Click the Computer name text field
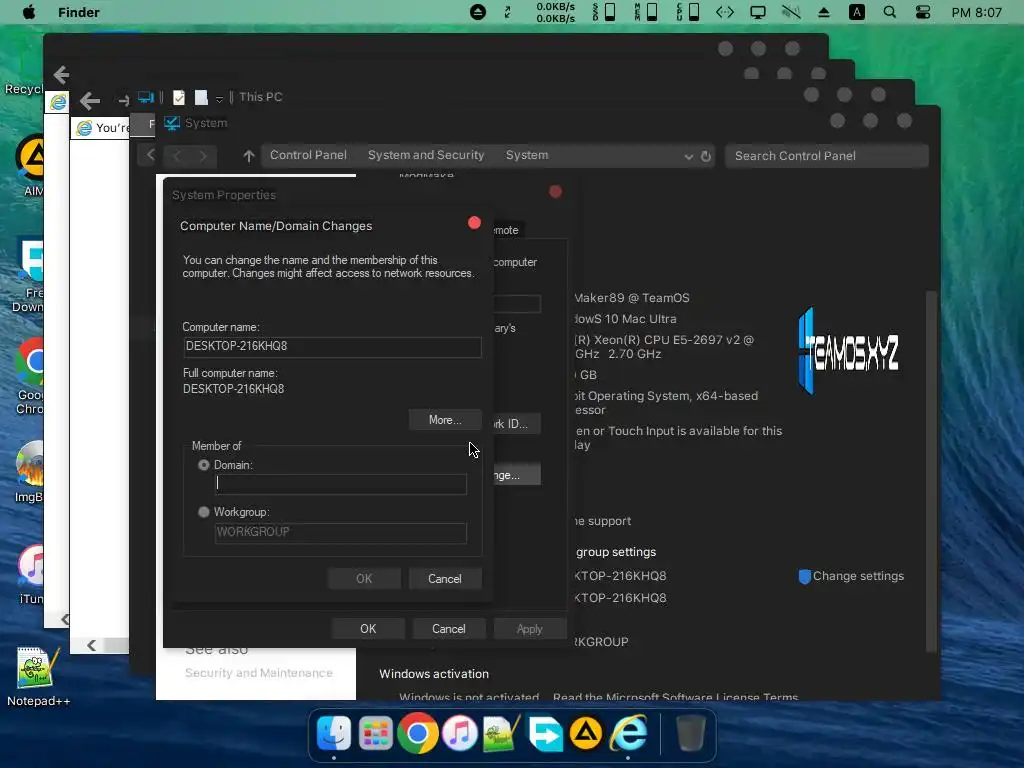 tap(332, 347)
